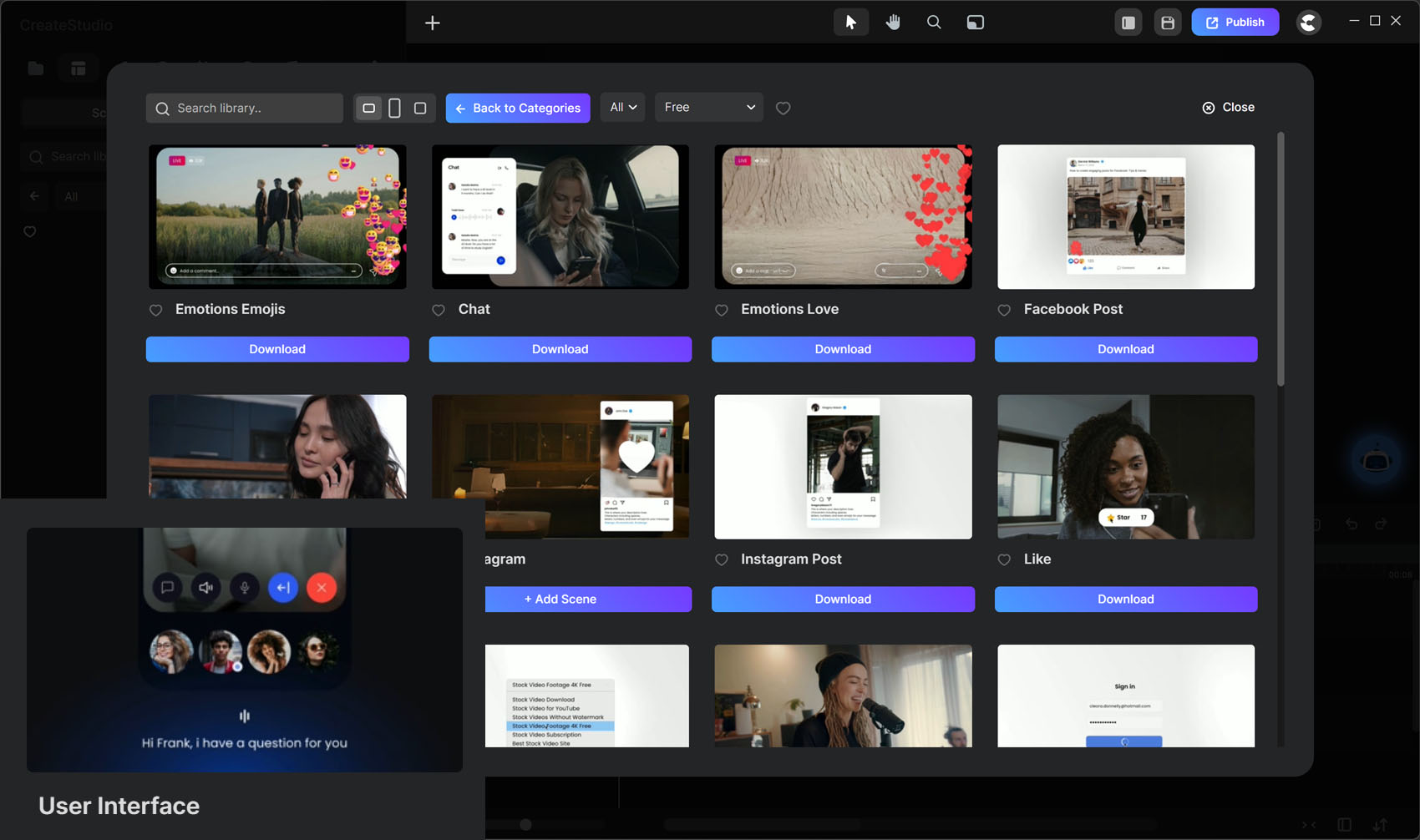The width and height of the screenshot is (1420, 840).
Task: Download the Facebook Post template
Action: coord(1125,349)
